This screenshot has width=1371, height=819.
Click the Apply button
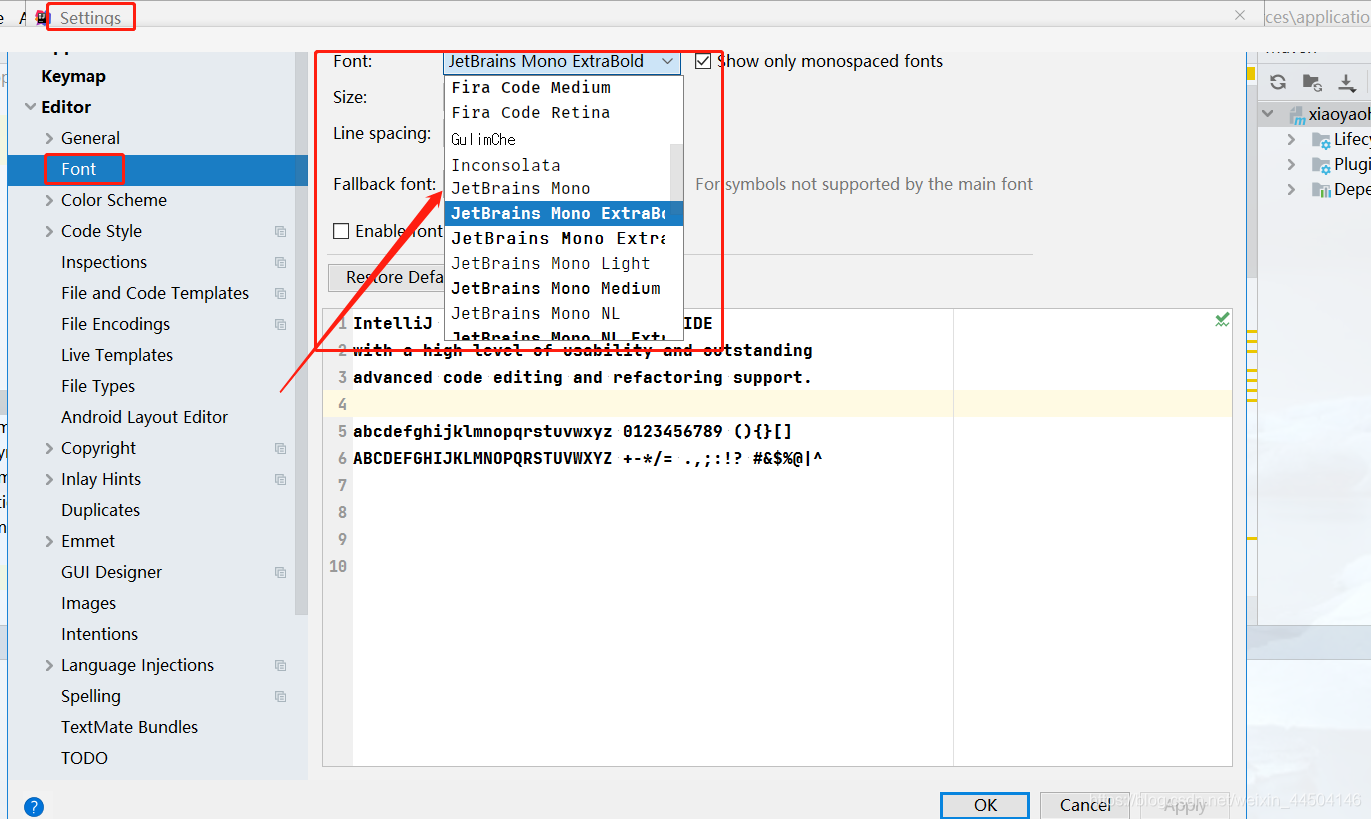coord(1185,805)
